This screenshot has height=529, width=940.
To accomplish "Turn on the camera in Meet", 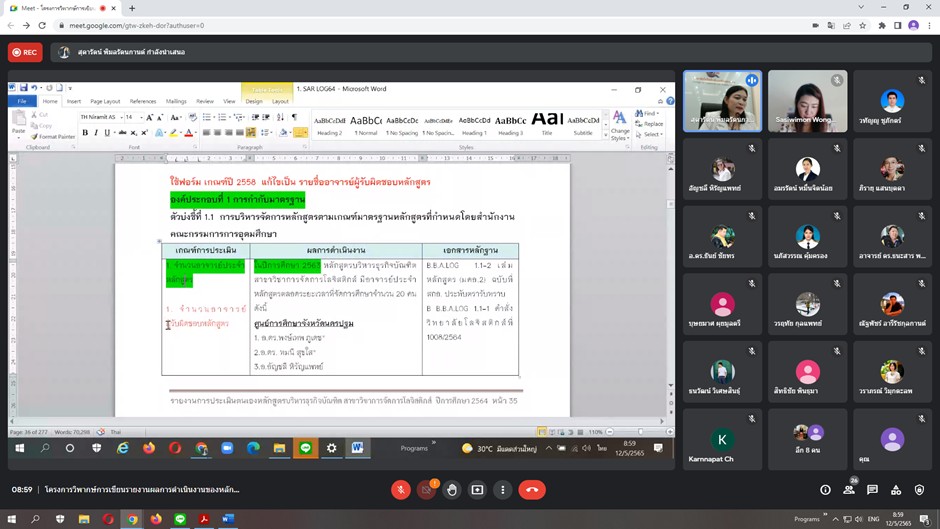I will click(x=426, y=490).
